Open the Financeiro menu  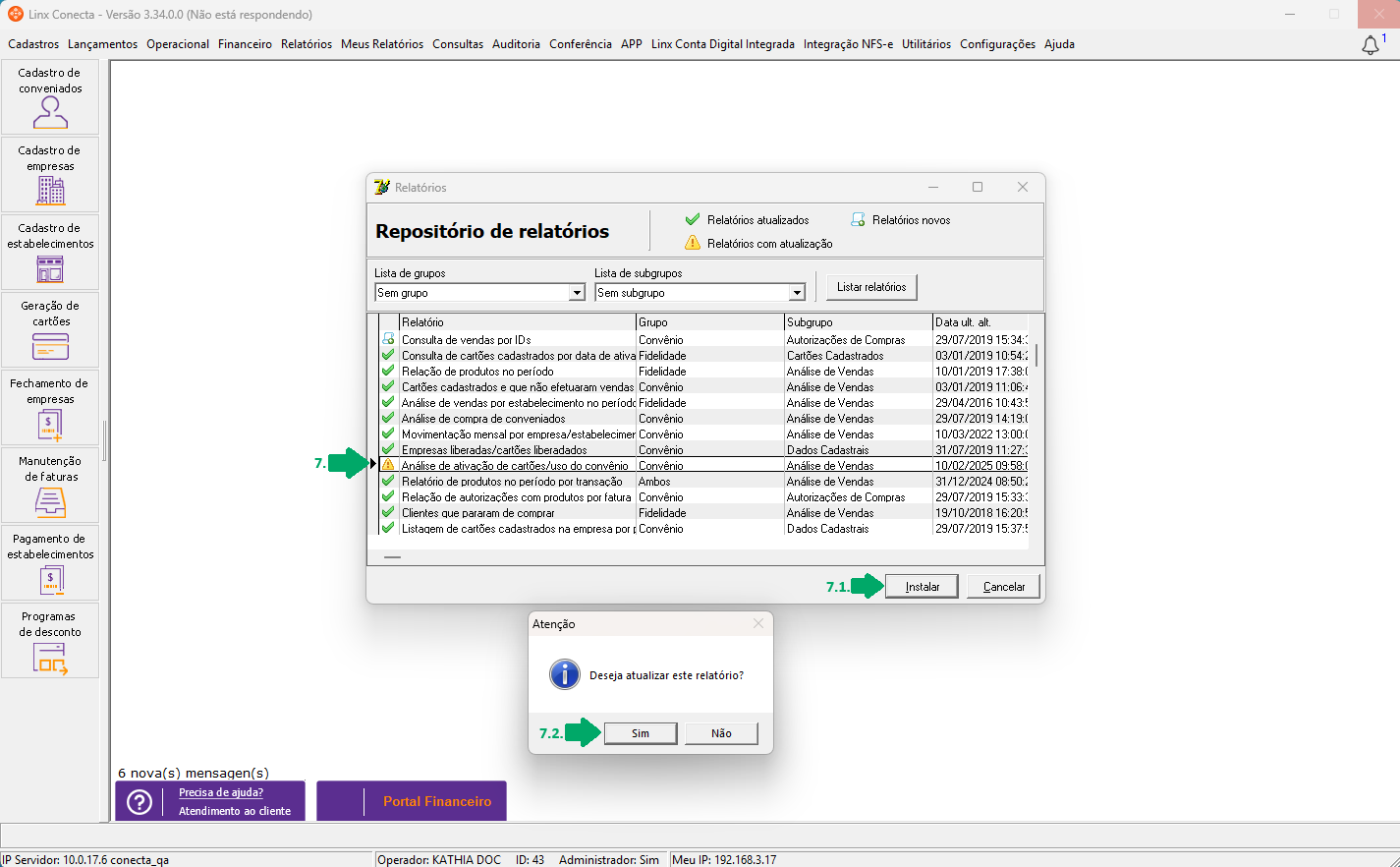coord(245,44)
